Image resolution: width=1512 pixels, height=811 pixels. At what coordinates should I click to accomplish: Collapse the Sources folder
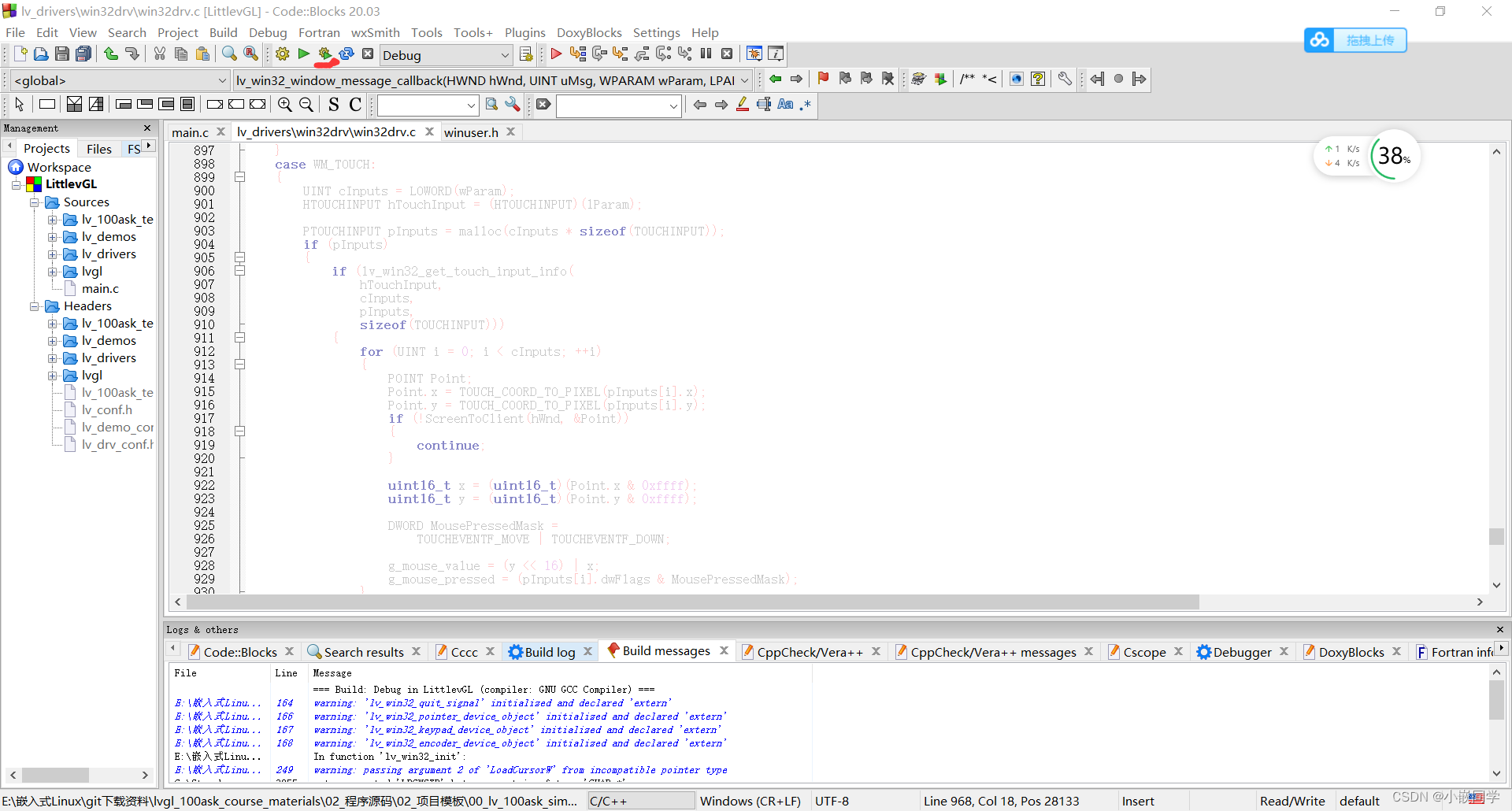[35, 202]
